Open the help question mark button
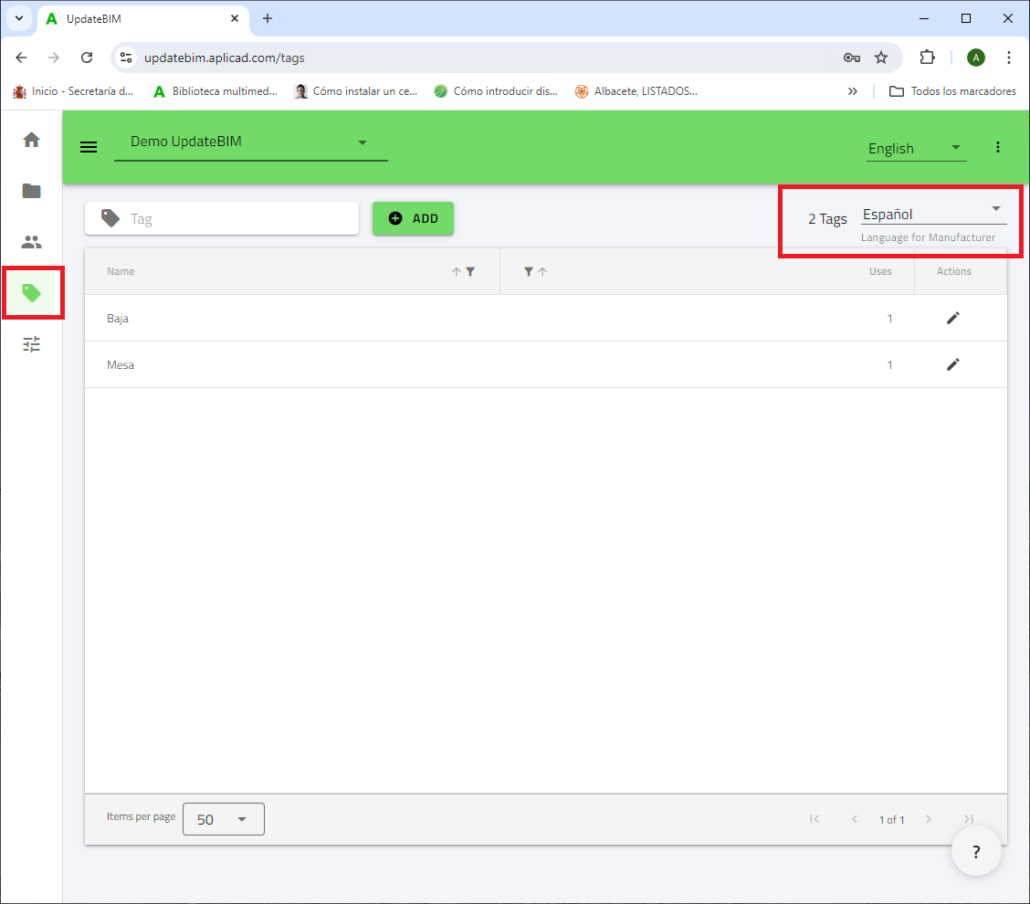The width and height of the screenshot is (1030, 904). 976,851
